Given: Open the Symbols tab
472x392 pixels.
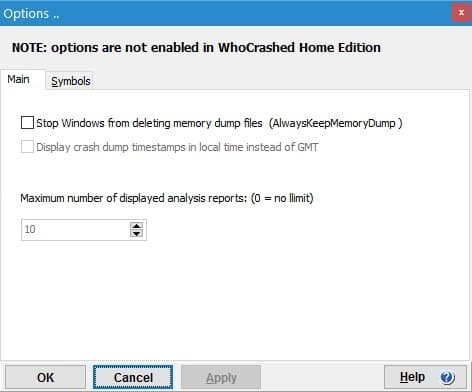Looking at the screenshot, I should click(71, 81).
